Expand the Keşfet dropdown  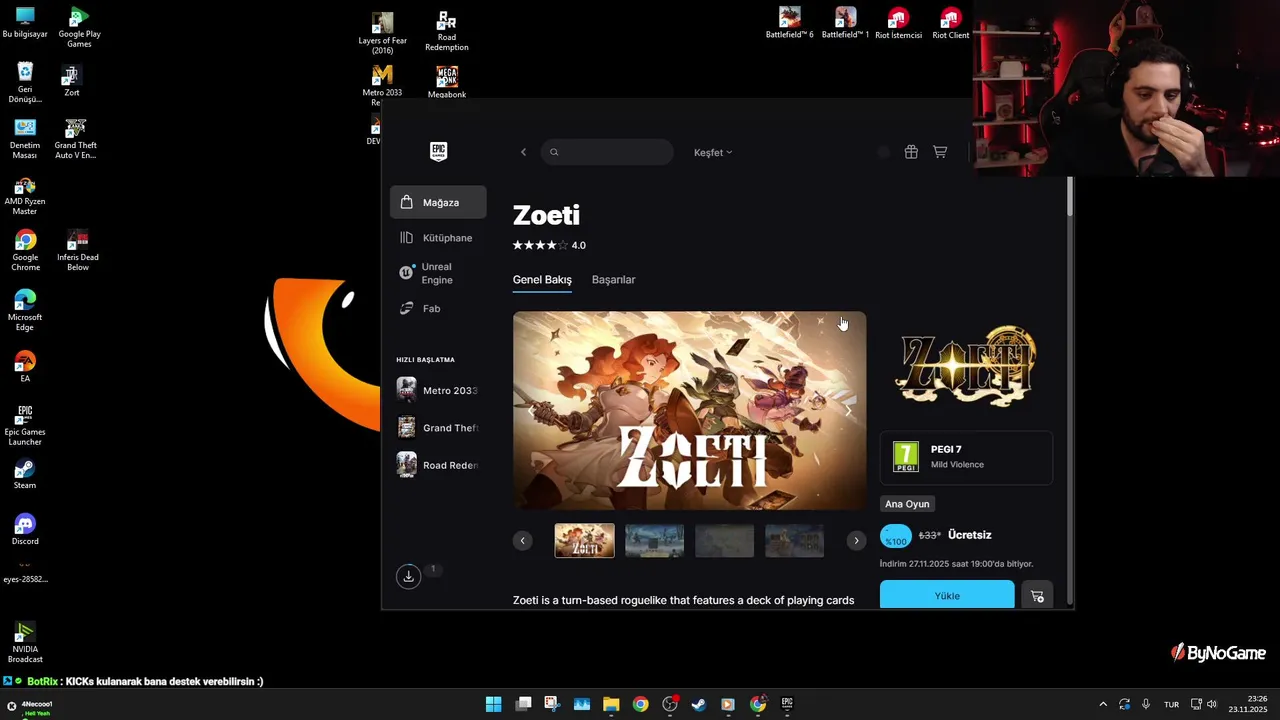[x=713, y=152]
